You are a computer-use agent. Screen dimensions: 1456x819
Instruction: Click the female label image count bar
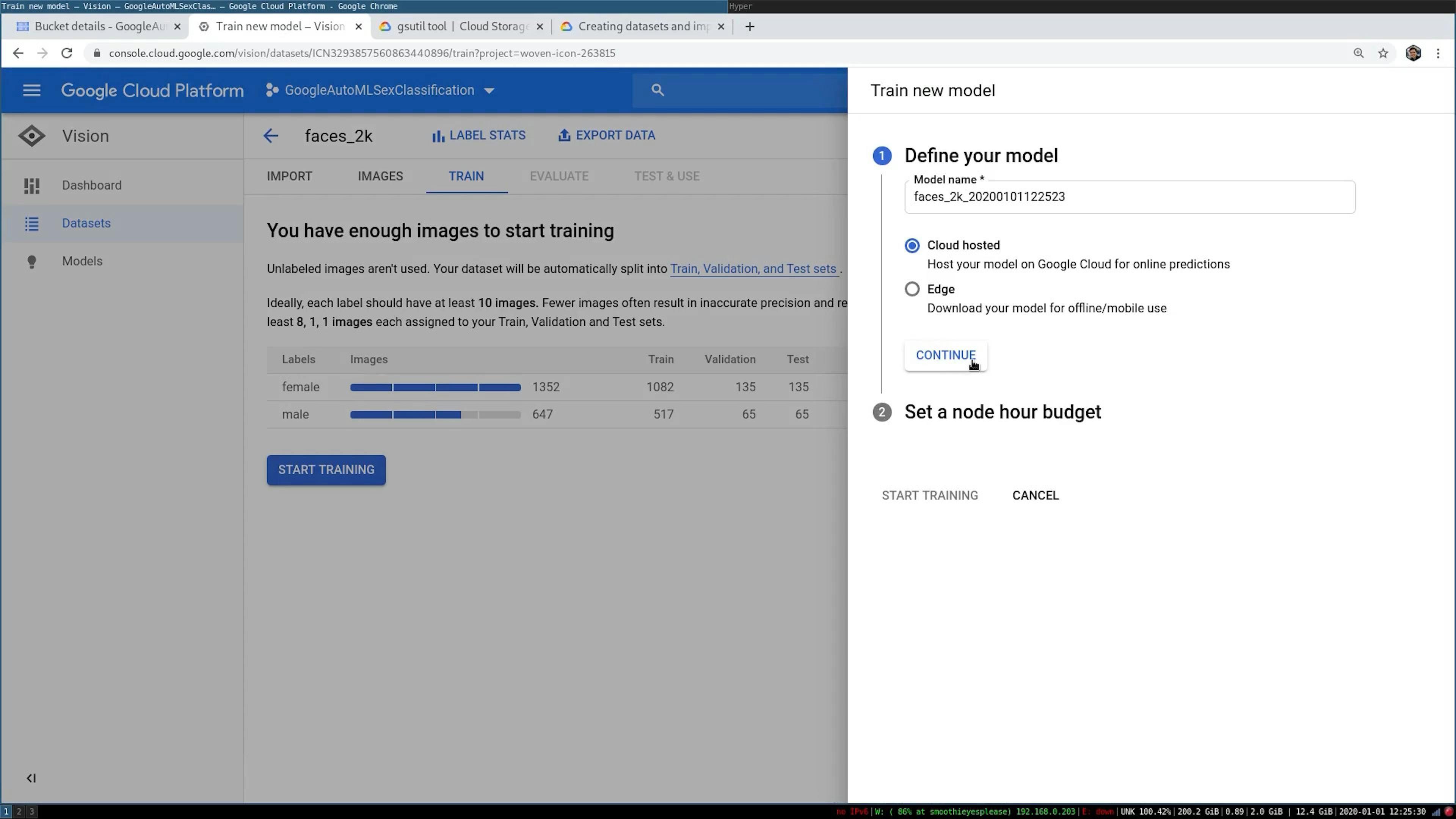pos(435,387)
